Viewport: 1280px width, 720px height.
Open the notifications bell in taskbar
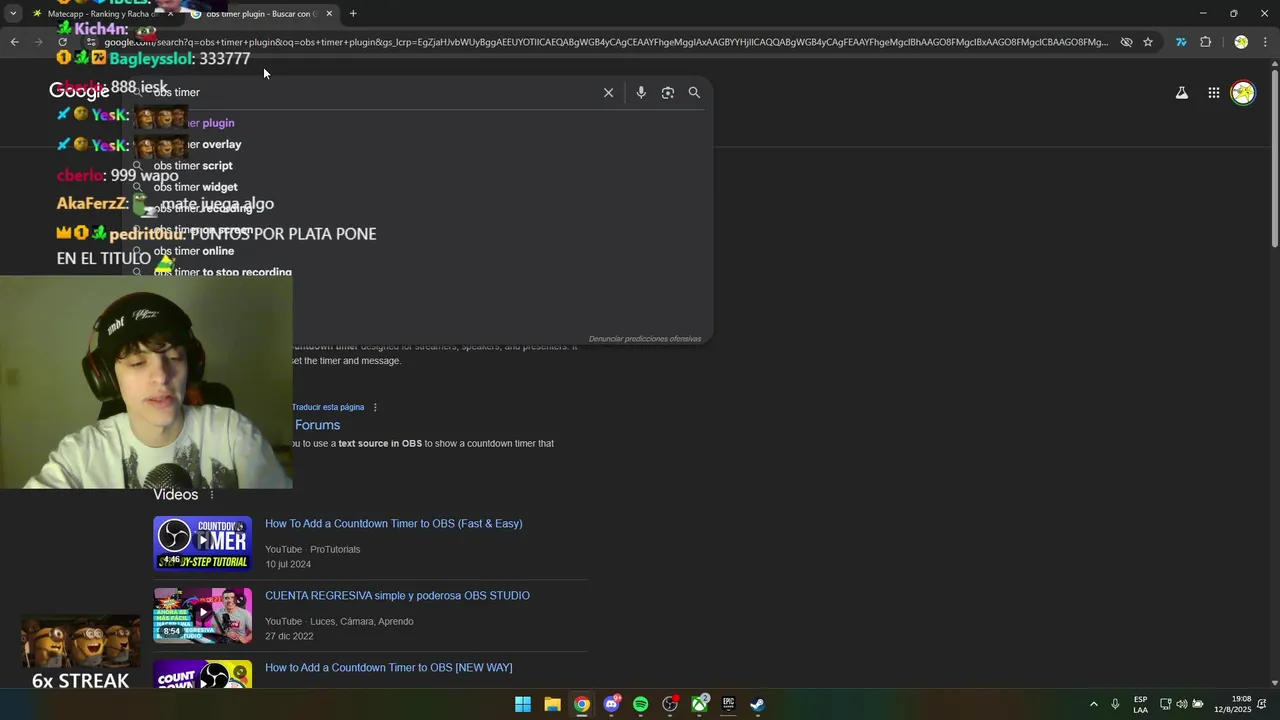click(x=1262, y=705)
